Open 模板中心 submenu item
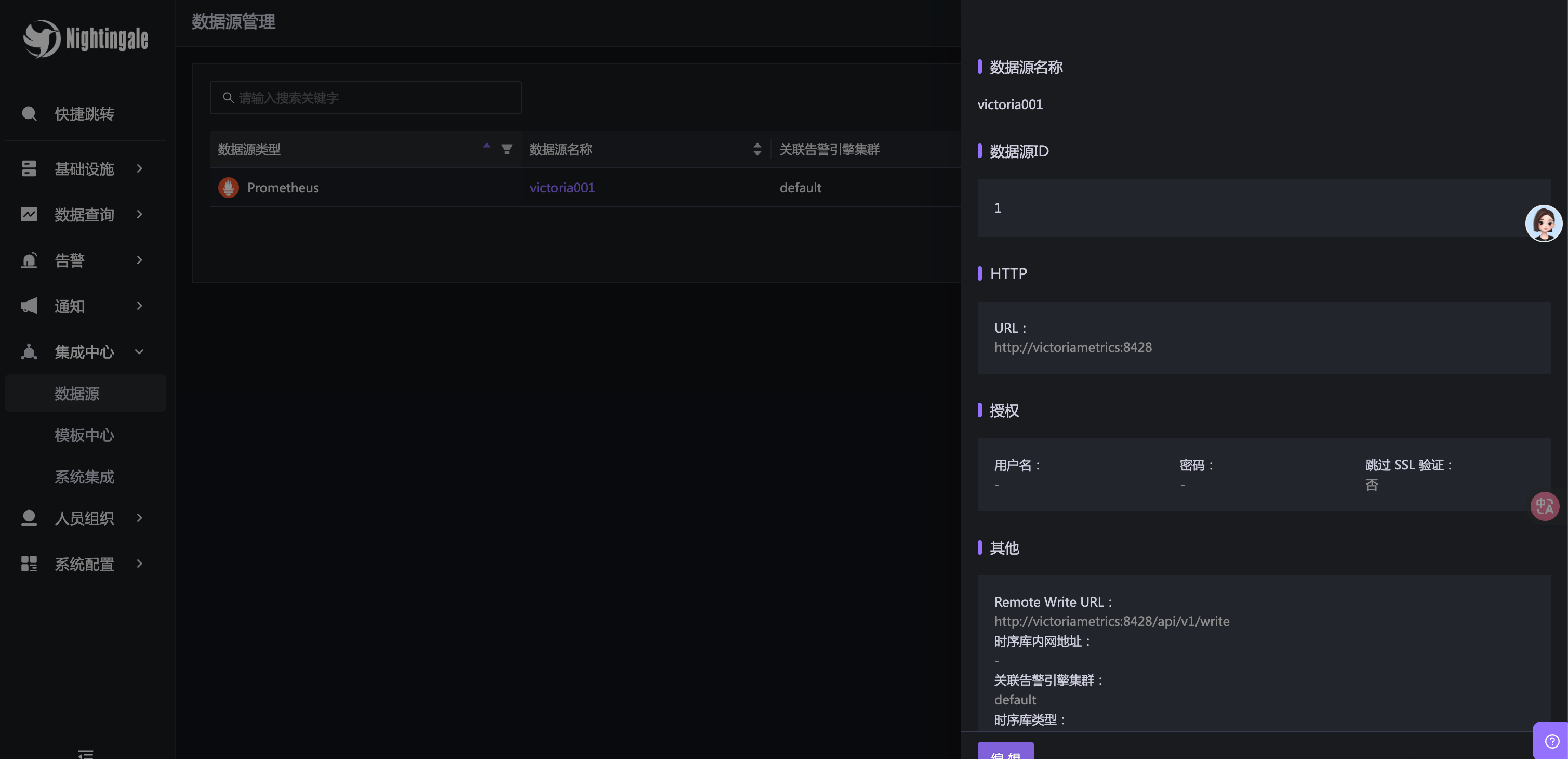 click(x=85, y=435)
